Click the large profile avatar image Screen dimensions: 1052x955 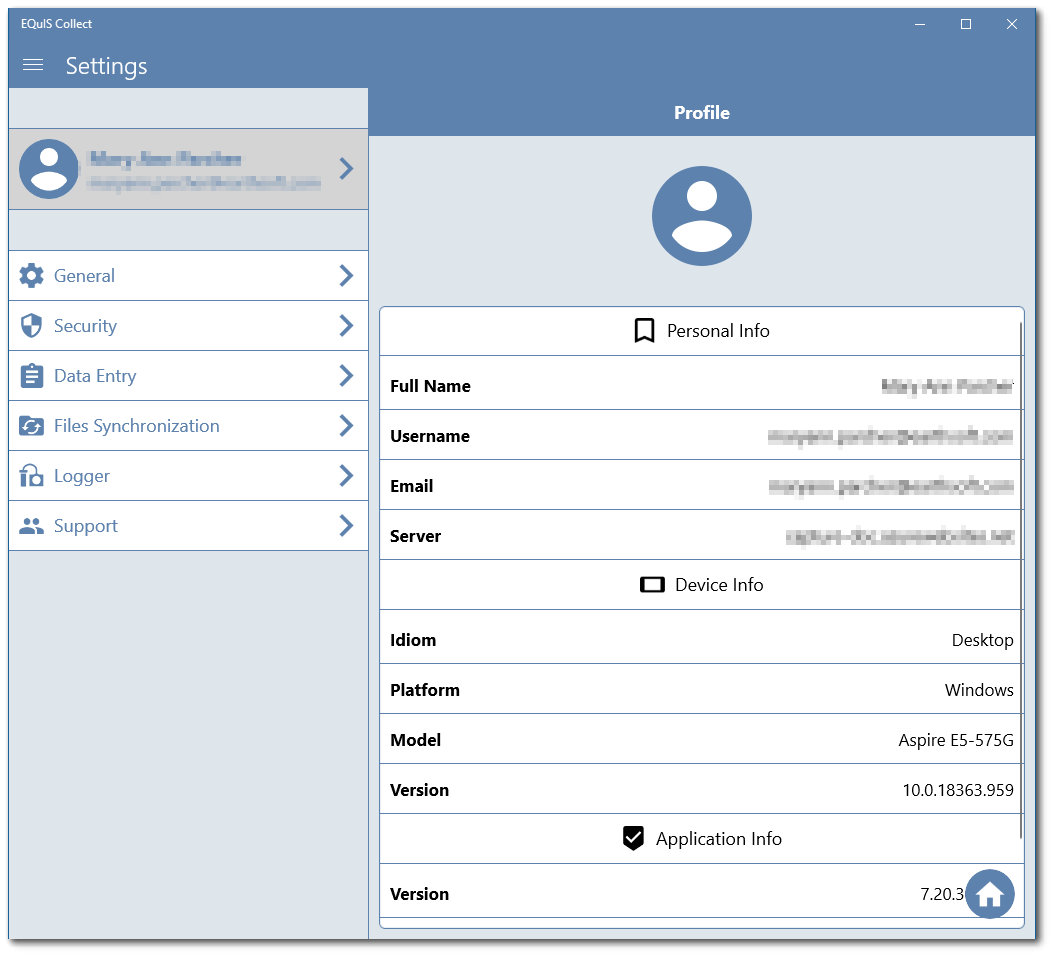tap(702, 215)
